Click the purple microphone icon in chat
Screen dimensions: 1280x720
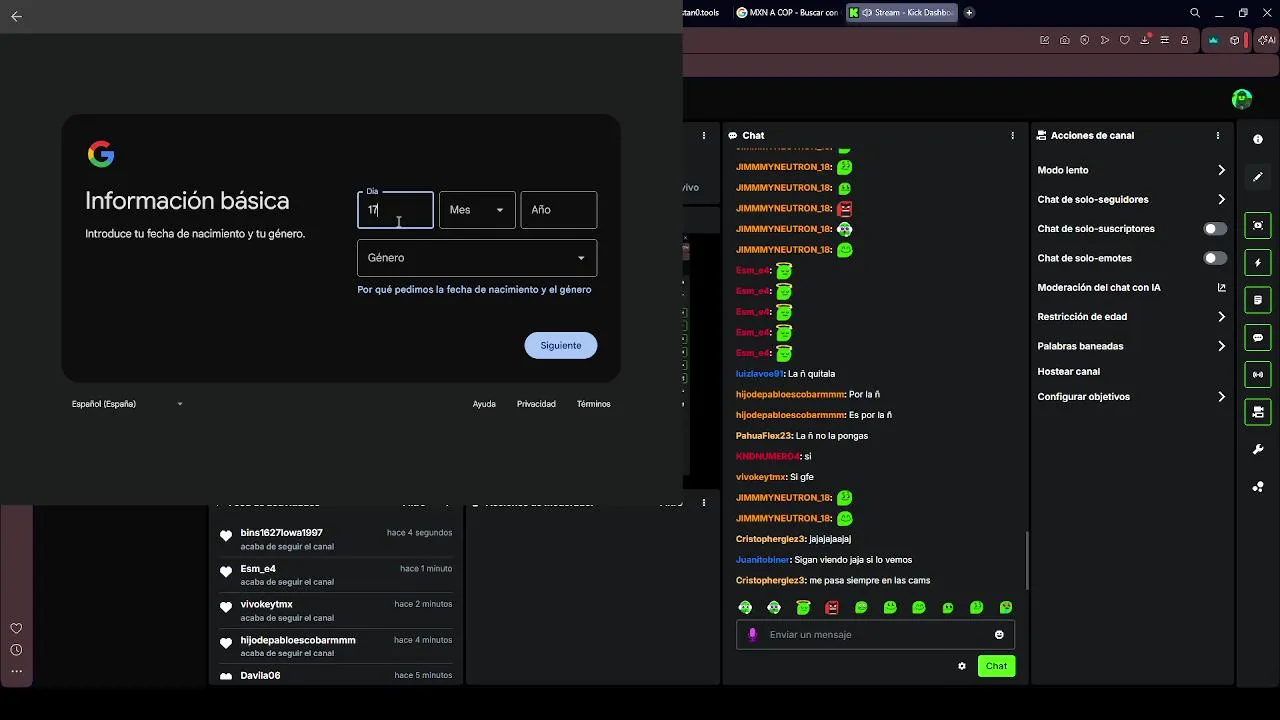tap(753, 634)
